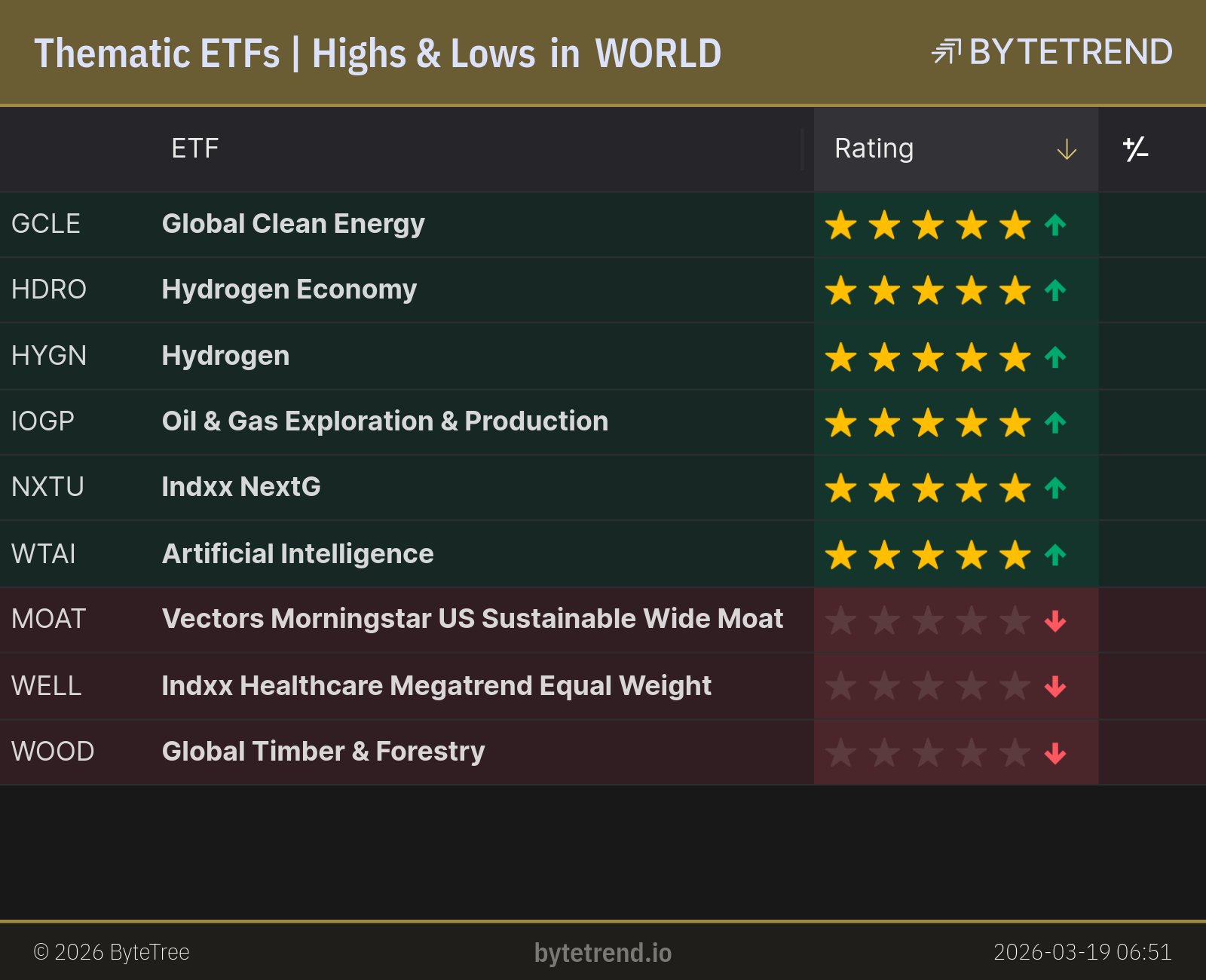
Task: Click the star rating for Indxx NextG
Action: 928,488
